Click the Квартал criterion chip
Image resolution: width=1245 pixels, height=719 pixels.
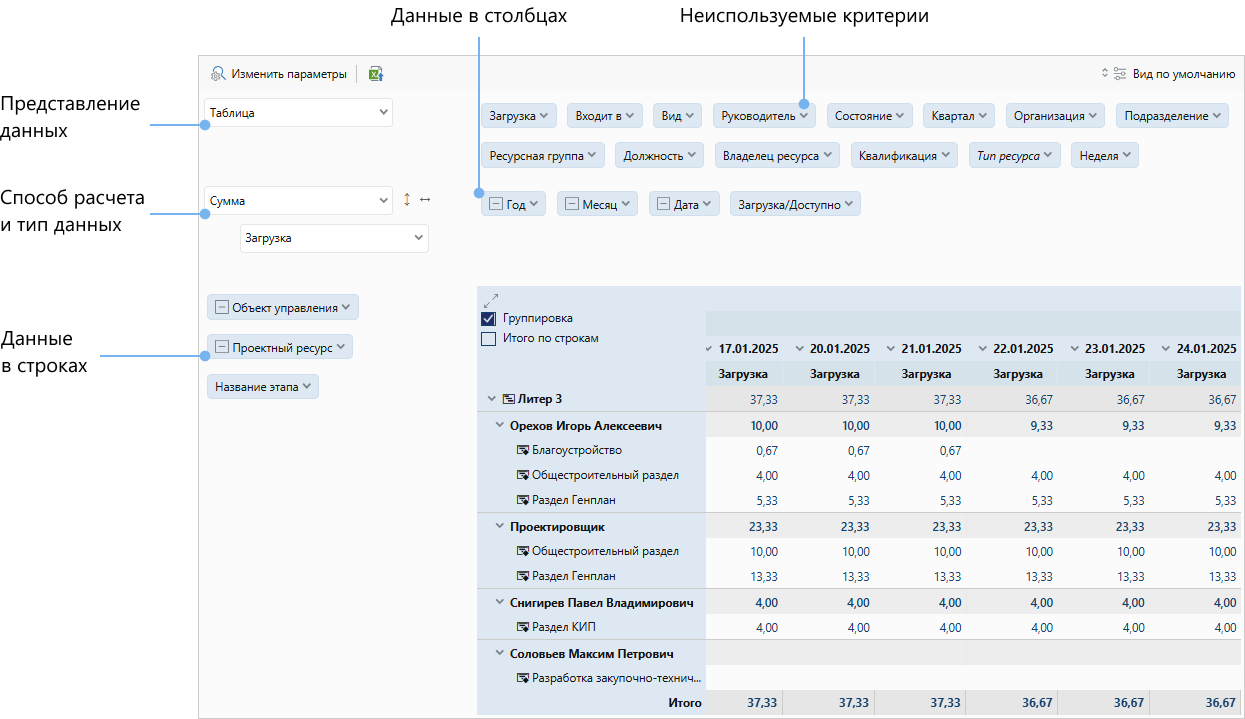958,116
